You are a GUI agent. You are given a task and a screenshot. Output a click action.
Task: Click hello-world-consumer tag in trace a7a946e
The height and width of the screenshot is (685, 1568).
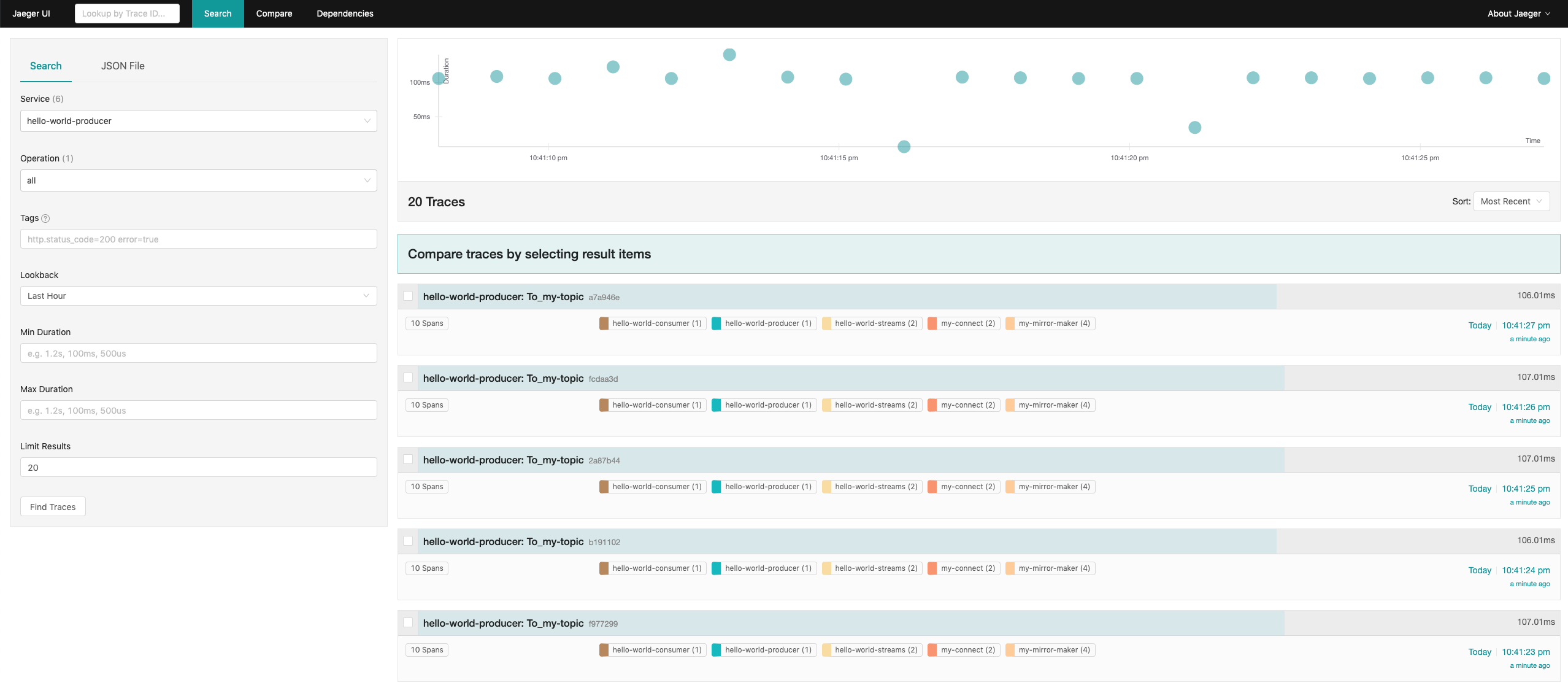[653, 323]
